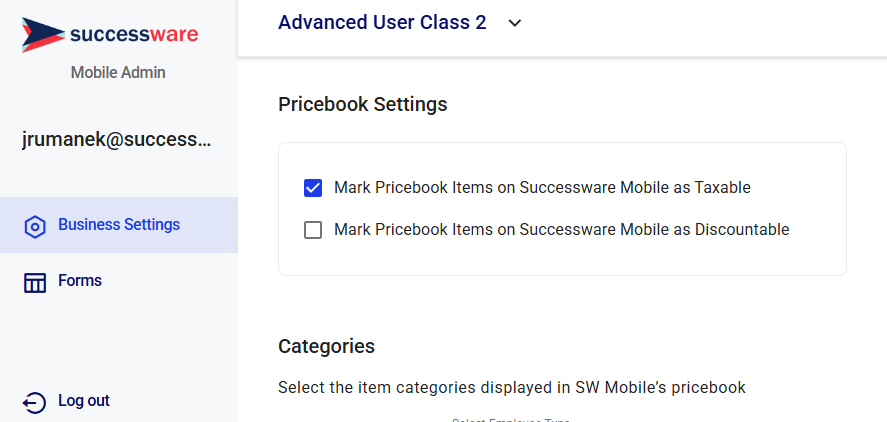The height and width of the screenshot is (422, 887).
Task: Click the SW Mobile's pricebook description text
Action: click(511, 387)
